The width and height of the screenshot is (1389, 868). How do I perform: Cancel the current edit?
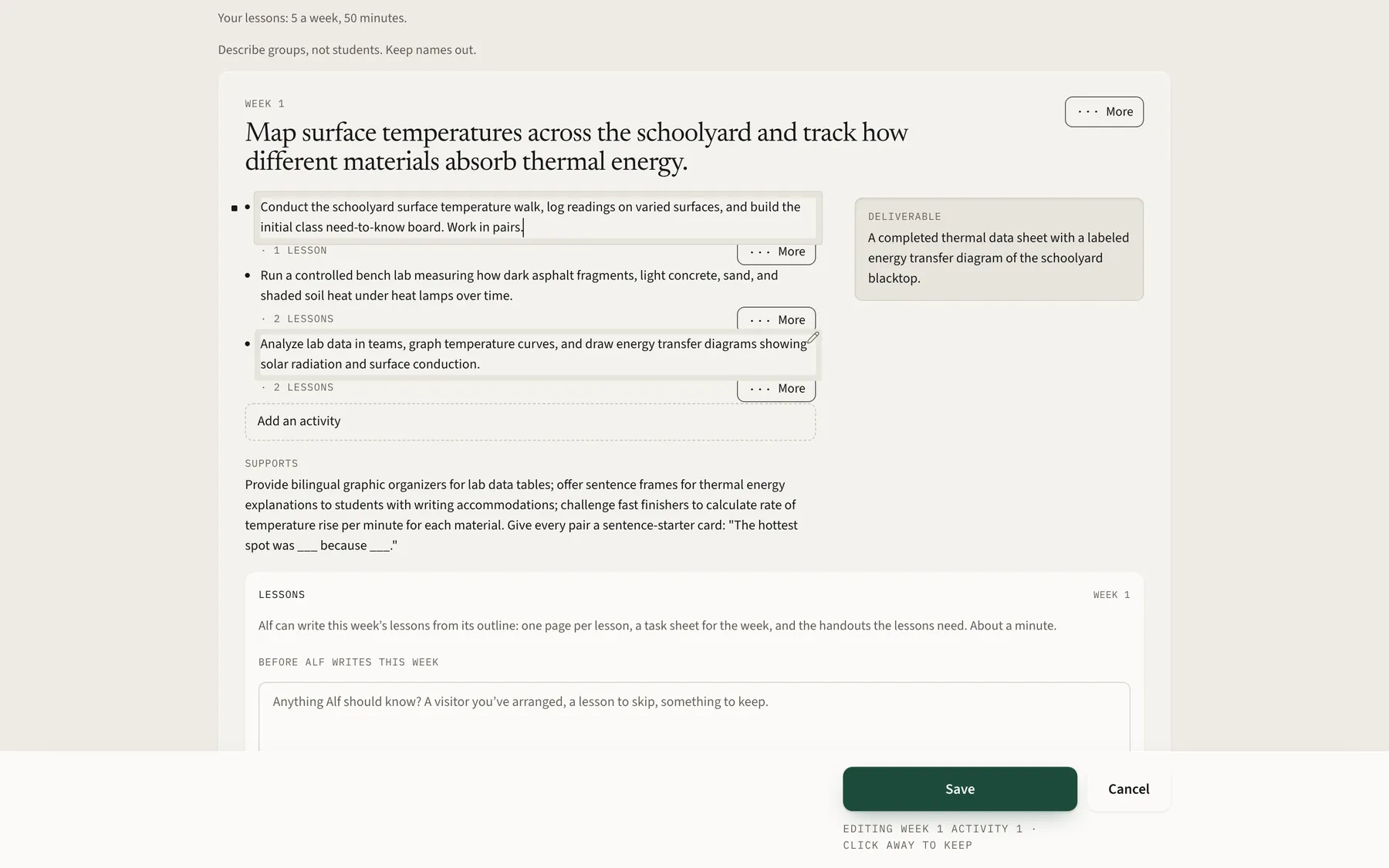[x=1129, y=789]
